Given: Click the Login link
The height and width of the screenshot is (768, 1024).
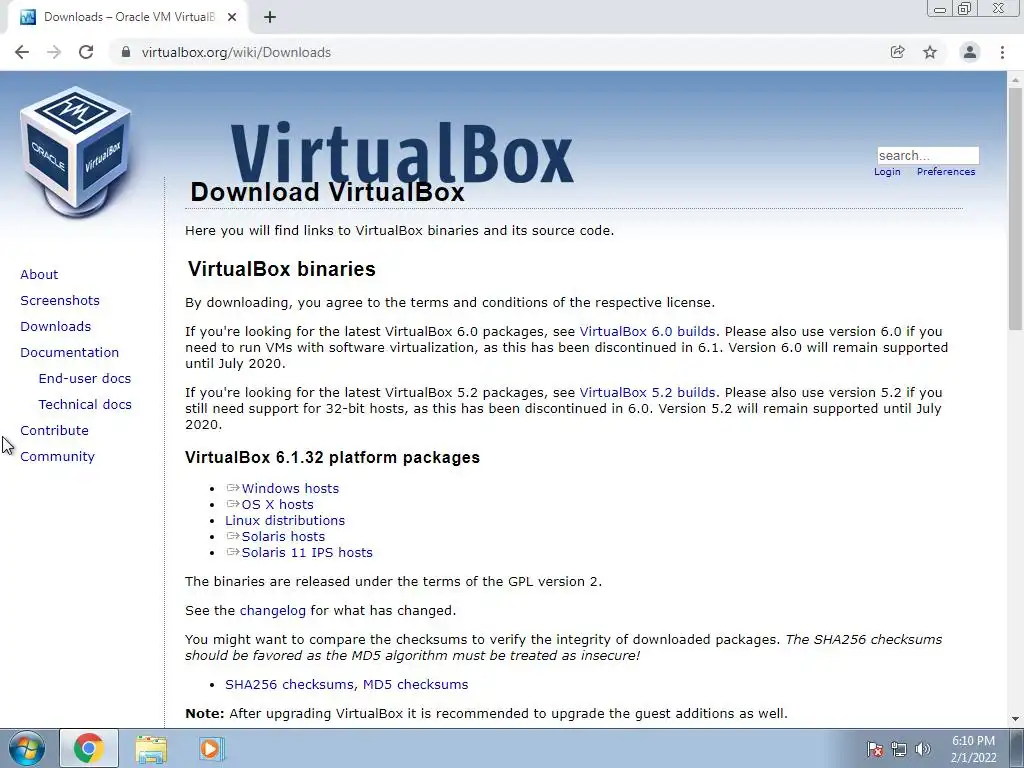Looking at the screenshot, I should [887, 172].
